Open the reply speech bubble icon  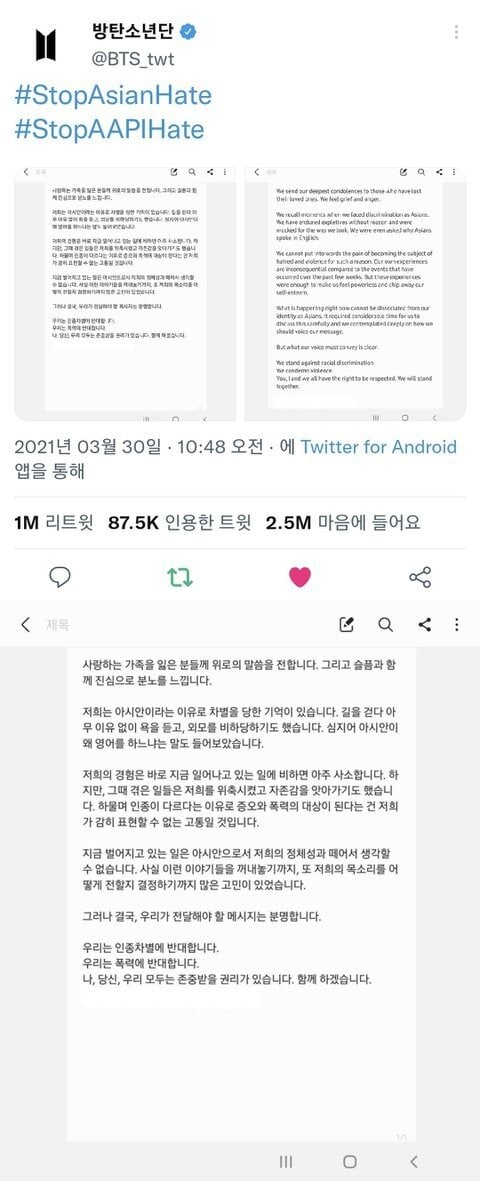(x=60, y=577)
